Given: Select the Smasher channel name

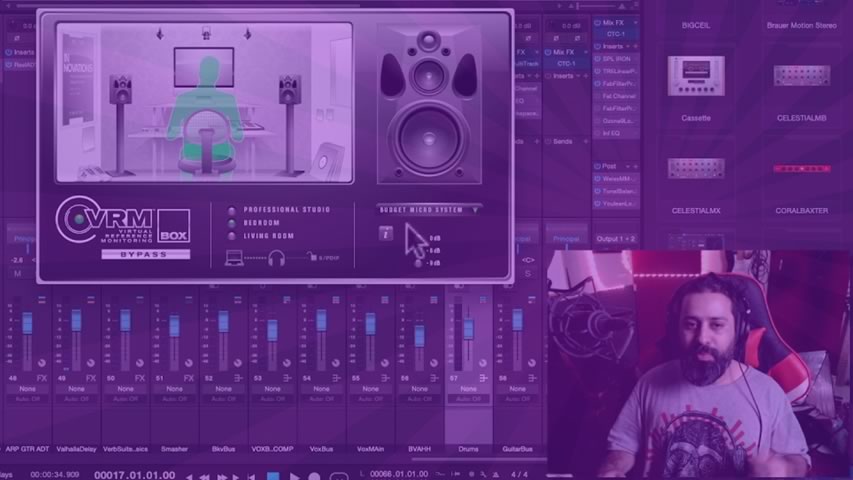Looking at the screenshot, I should (x=174, y=449).
